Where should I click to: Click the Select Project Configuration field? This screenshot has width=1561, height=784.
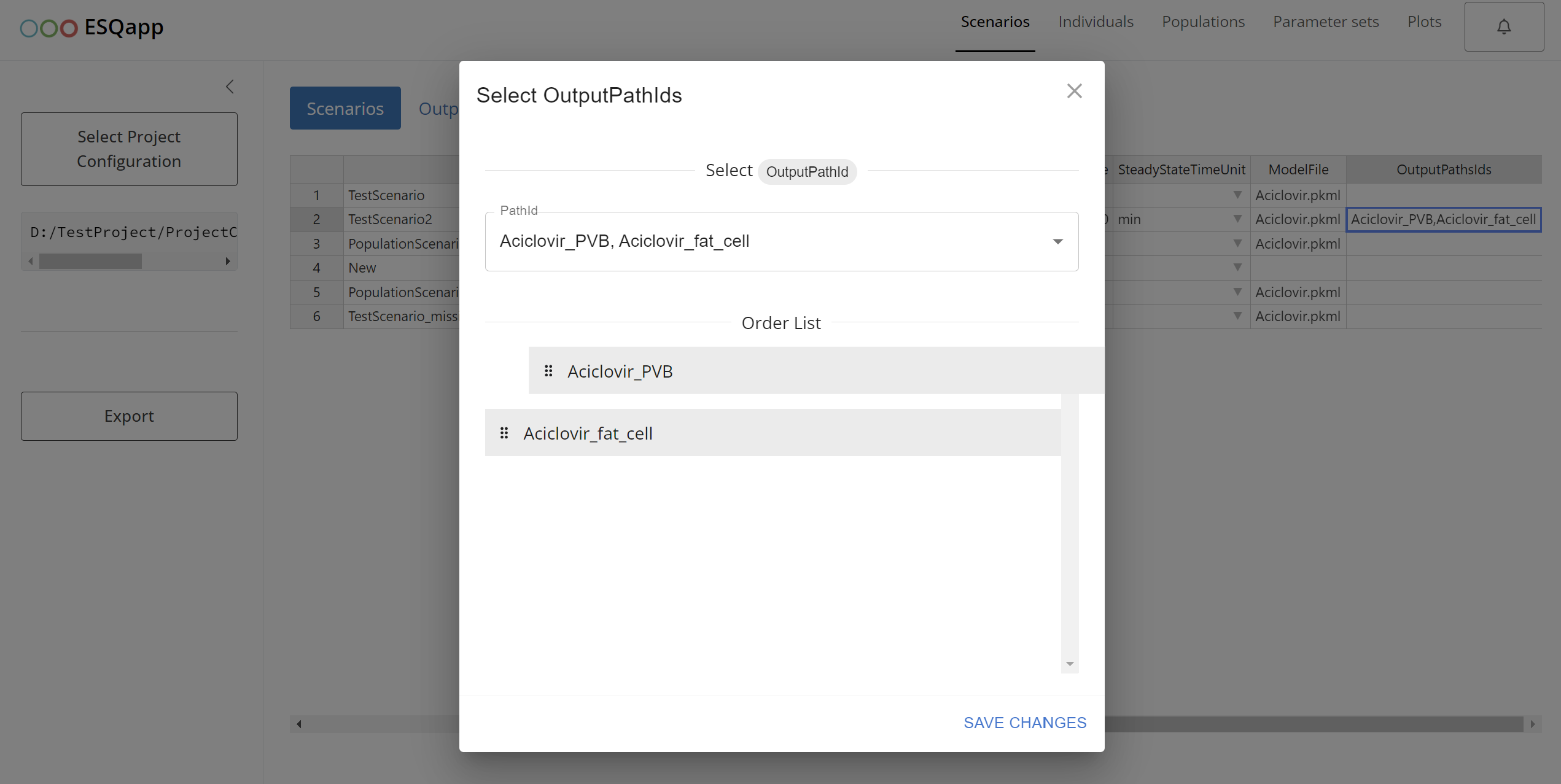128,148
